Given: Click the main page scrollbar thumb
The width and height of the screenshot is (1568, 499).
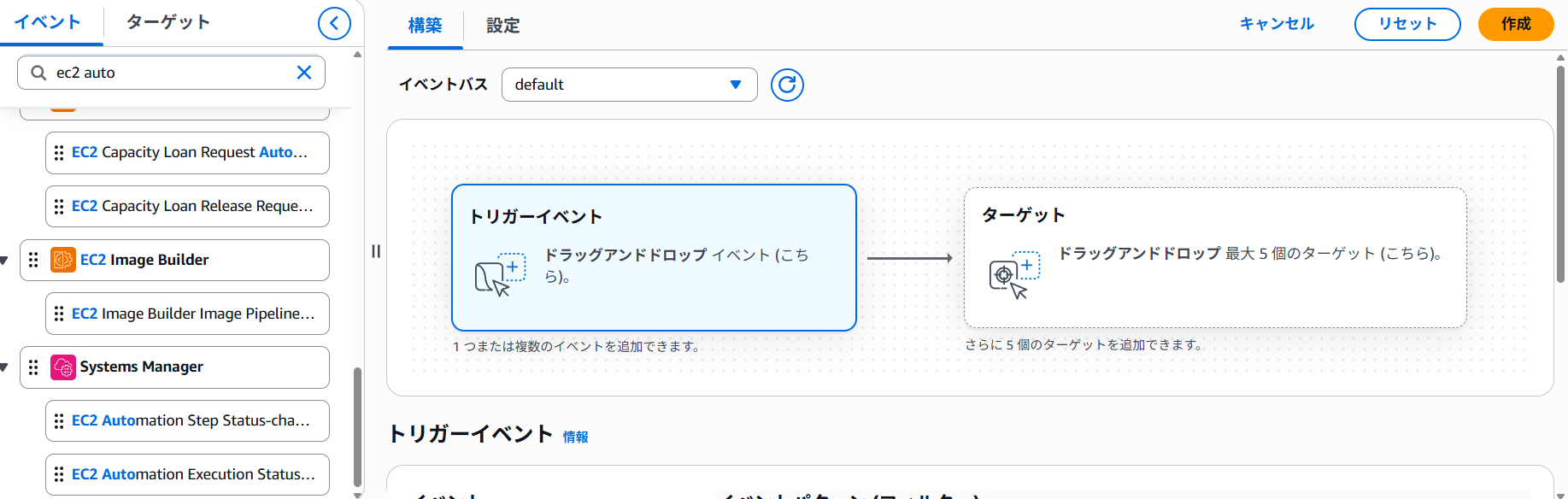Looking at the screenshot, I should [x=1561, y=174].
